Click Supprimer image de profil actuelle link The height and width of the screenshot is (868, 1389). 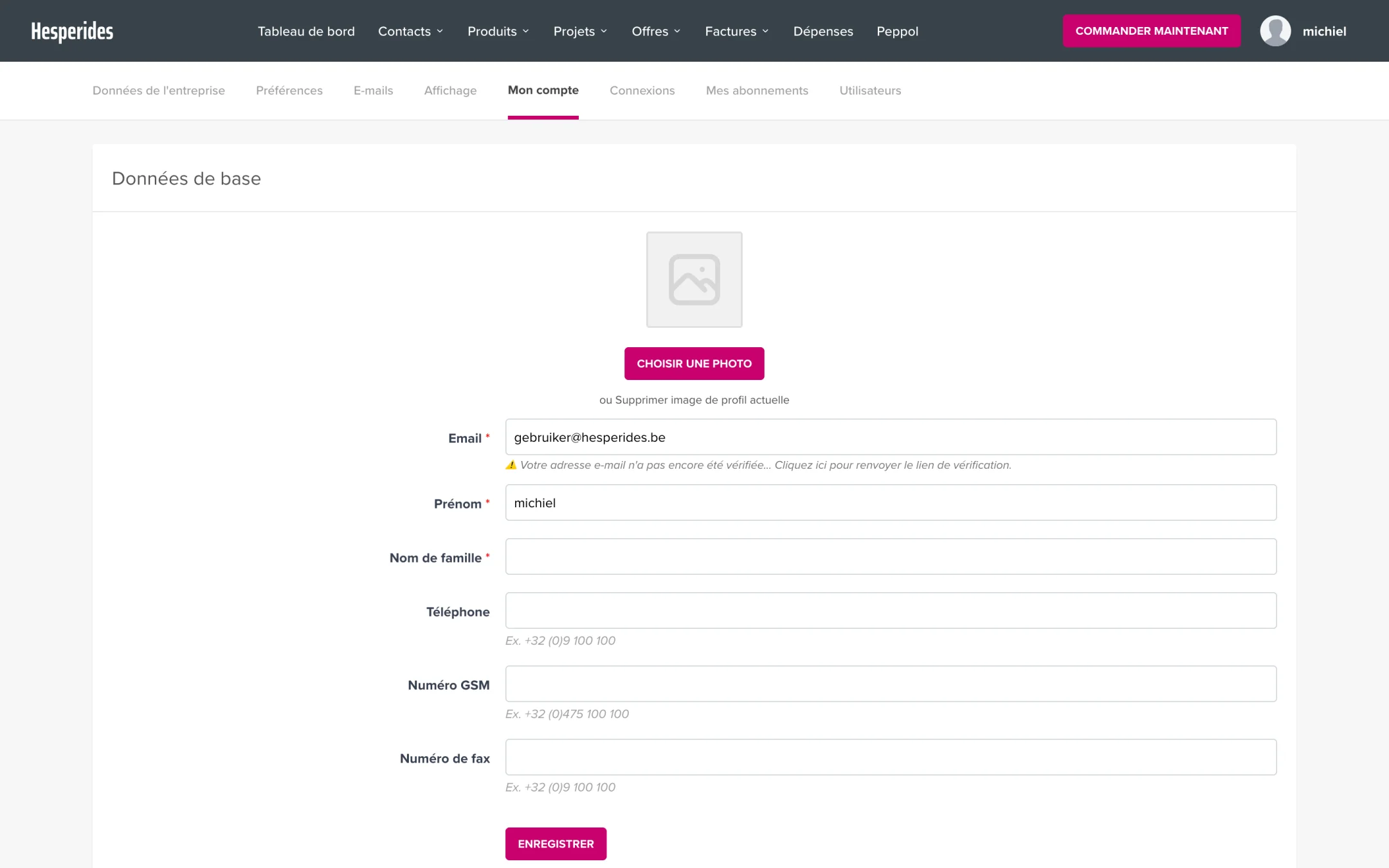point(702,400)
